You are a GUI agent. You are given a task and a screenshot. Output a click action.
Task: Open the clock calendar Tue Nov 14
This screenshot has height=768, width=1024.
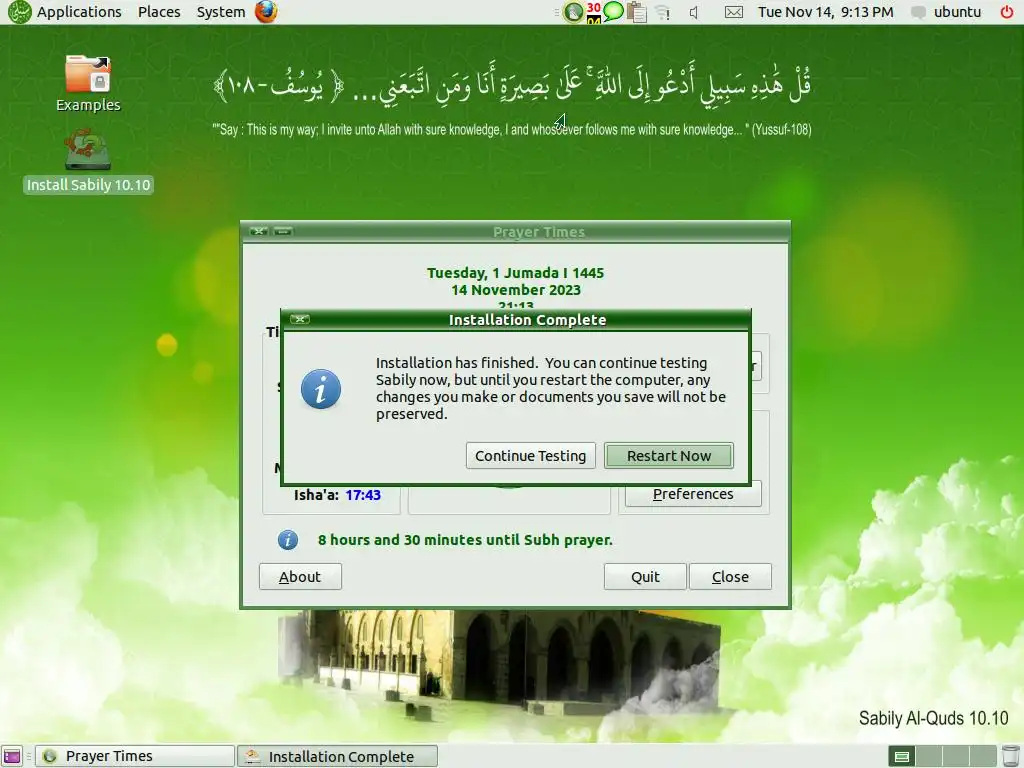[825, 12]
